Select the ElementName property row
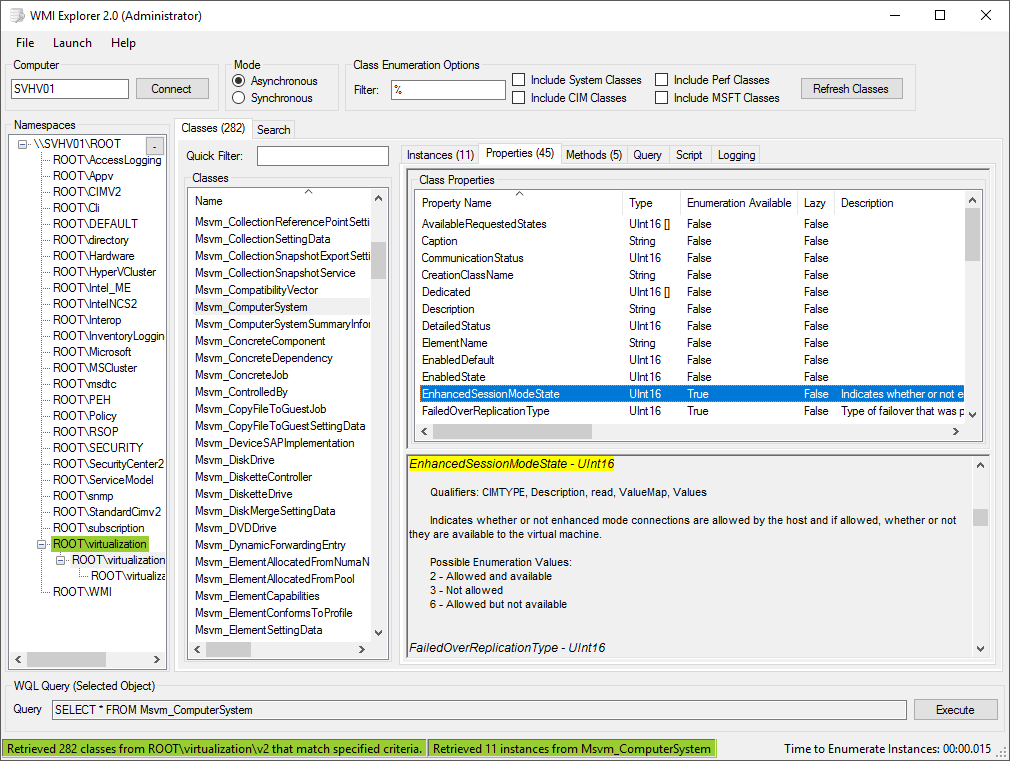Viewport: 1010px width, 761px height. (692, 343)
